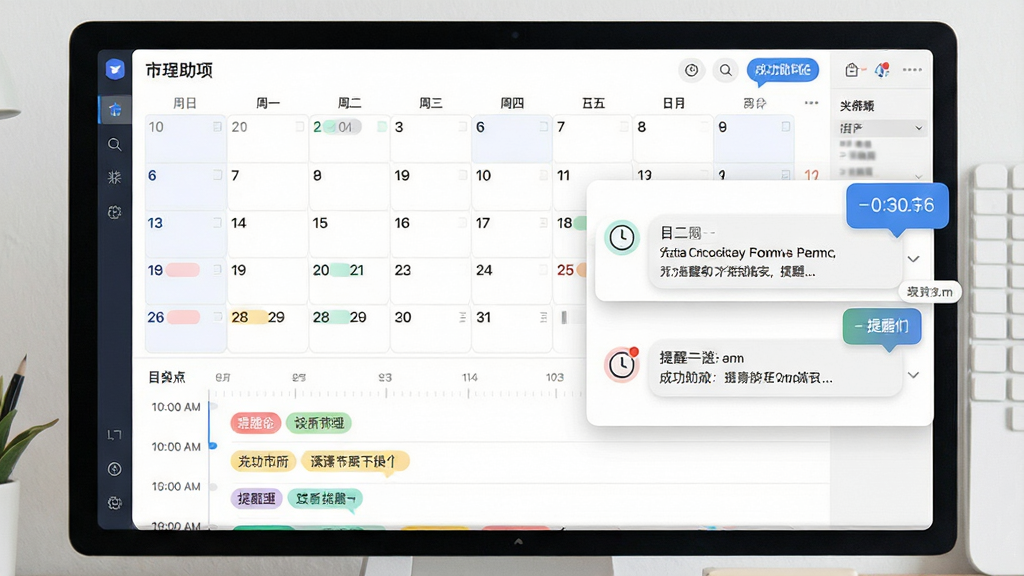Click the gray timeline dot beside 16:00 AM

[x=213, y=487]
